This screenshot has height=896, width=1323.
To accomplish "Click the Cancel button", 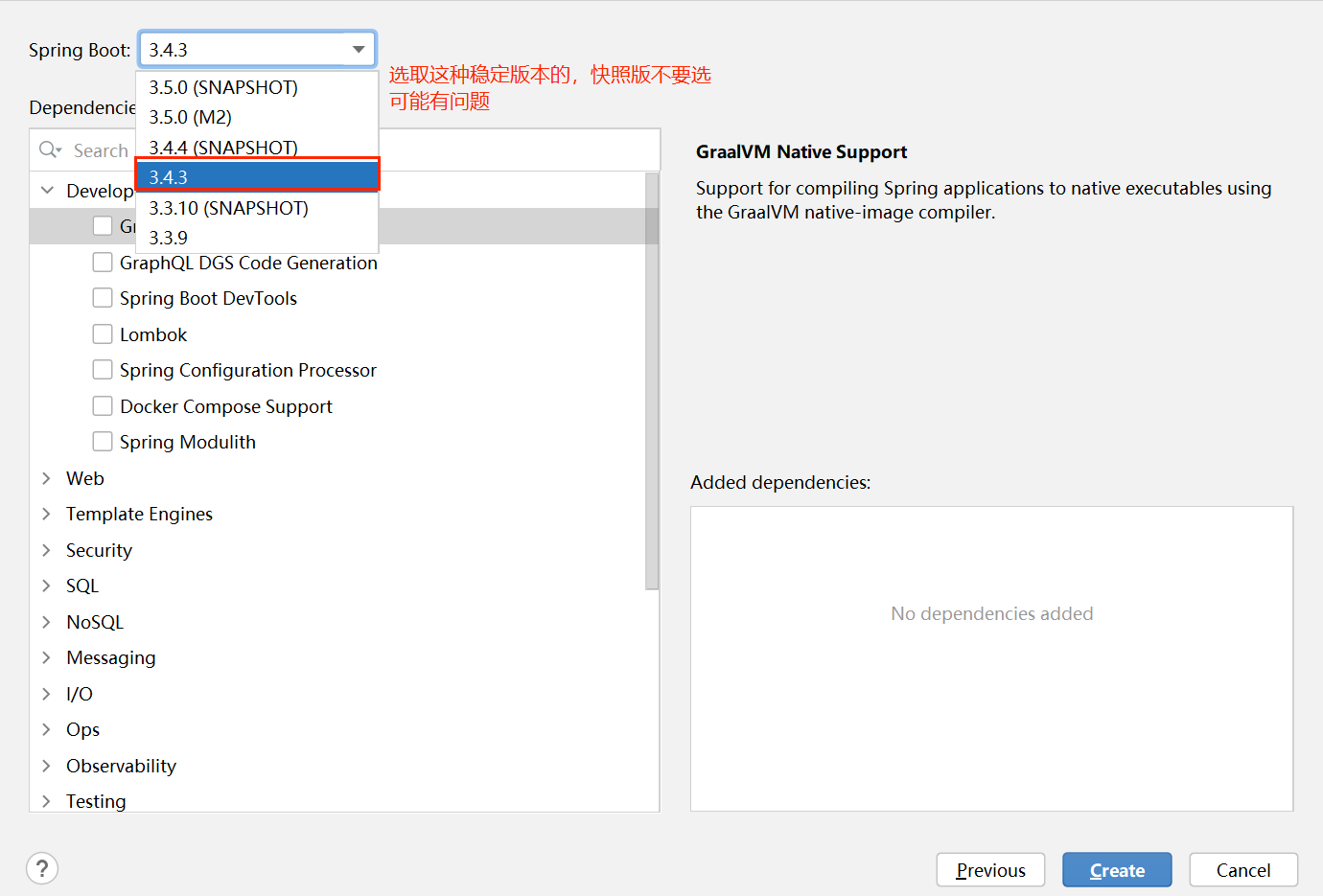I will coord(1243,870).
